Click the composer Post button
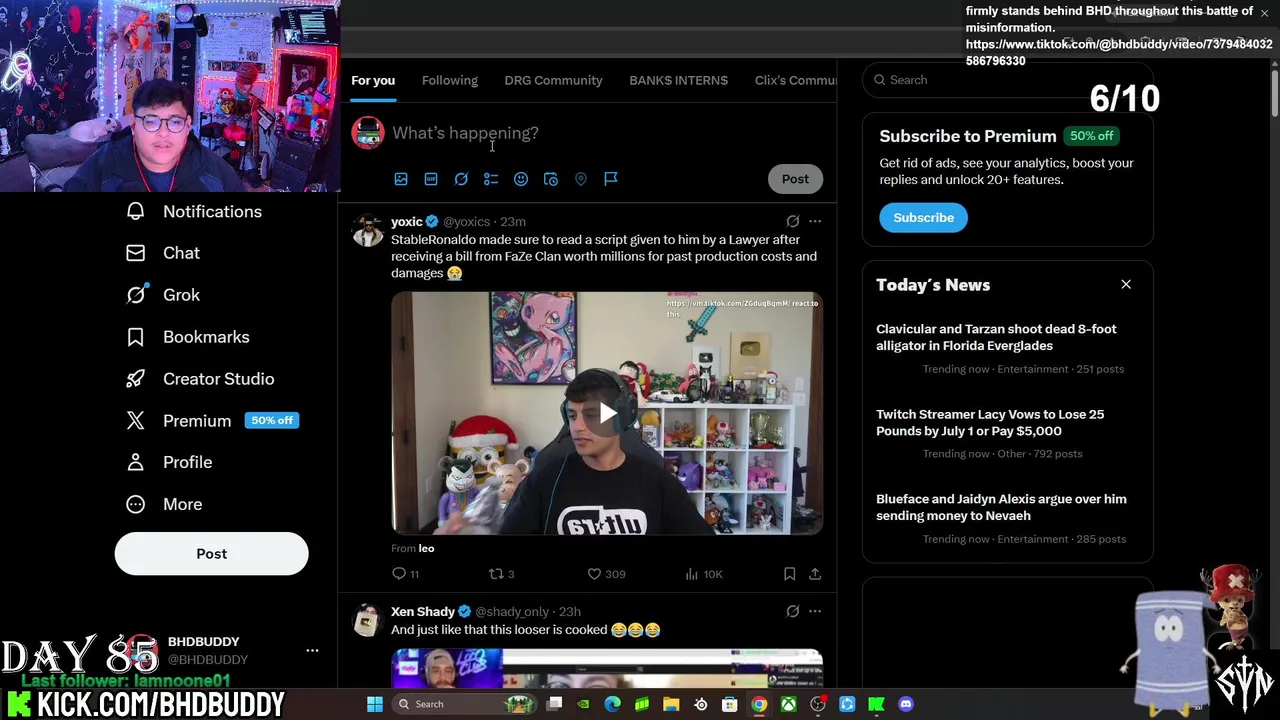 [795, 179]
